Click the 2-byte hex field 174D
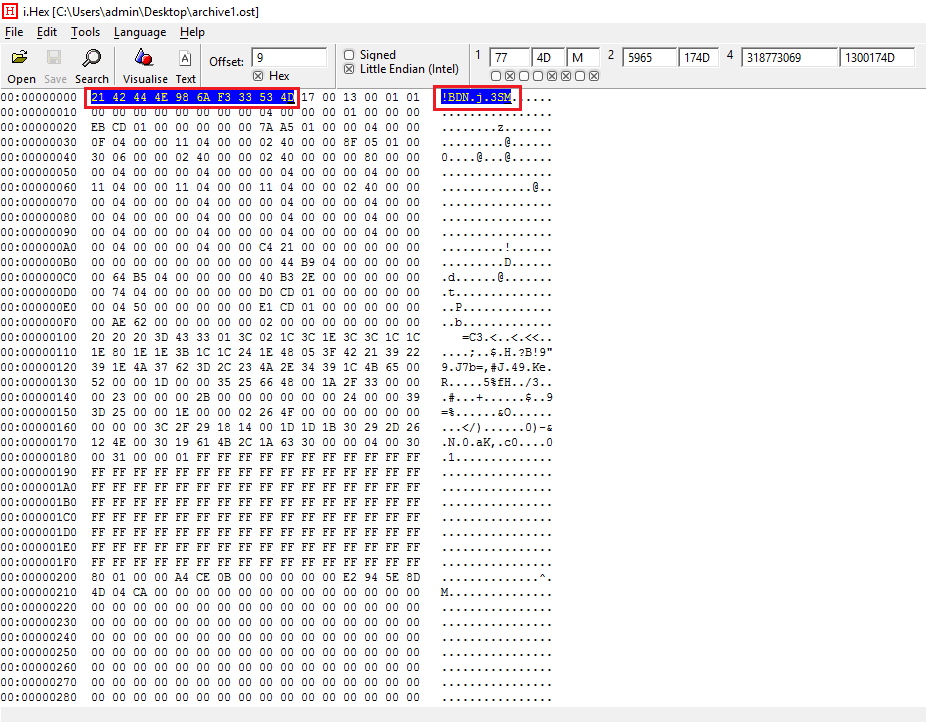The width and height of the screenshot is (926, 722). pos(699,57)
